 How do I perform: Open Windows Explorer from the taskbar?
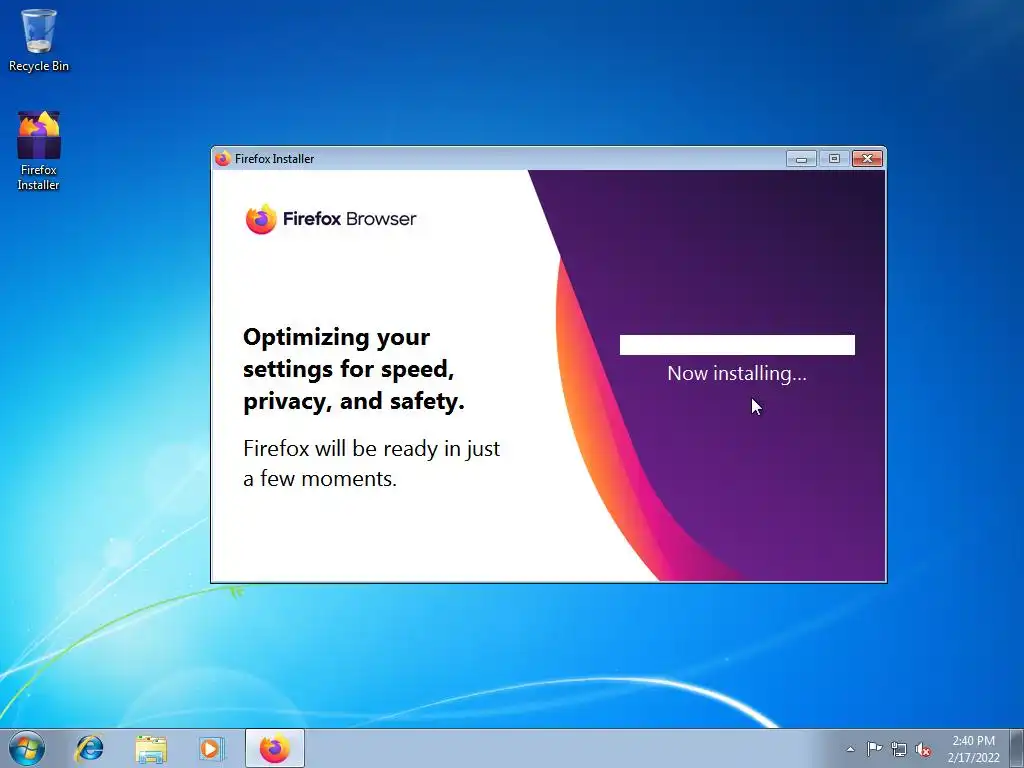(151, 748)
